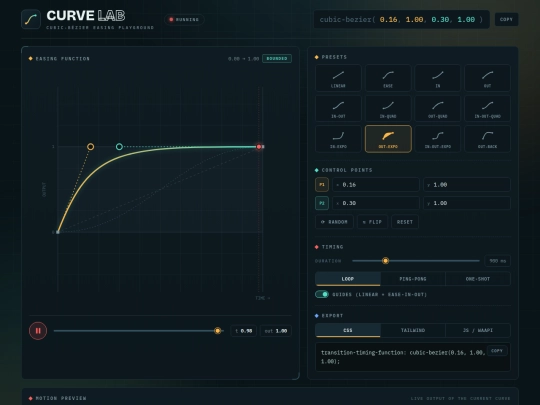Apply the In-Out preset
Screen dimensions: 540x405
pyautogui.click(x=338, y=108)
